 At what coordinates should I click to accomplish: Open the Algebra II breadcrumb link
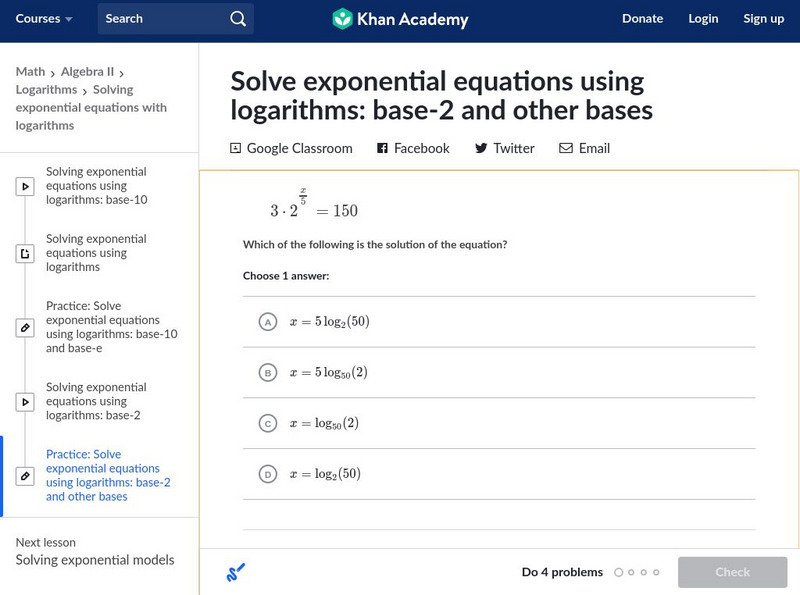tap(88, 72)
